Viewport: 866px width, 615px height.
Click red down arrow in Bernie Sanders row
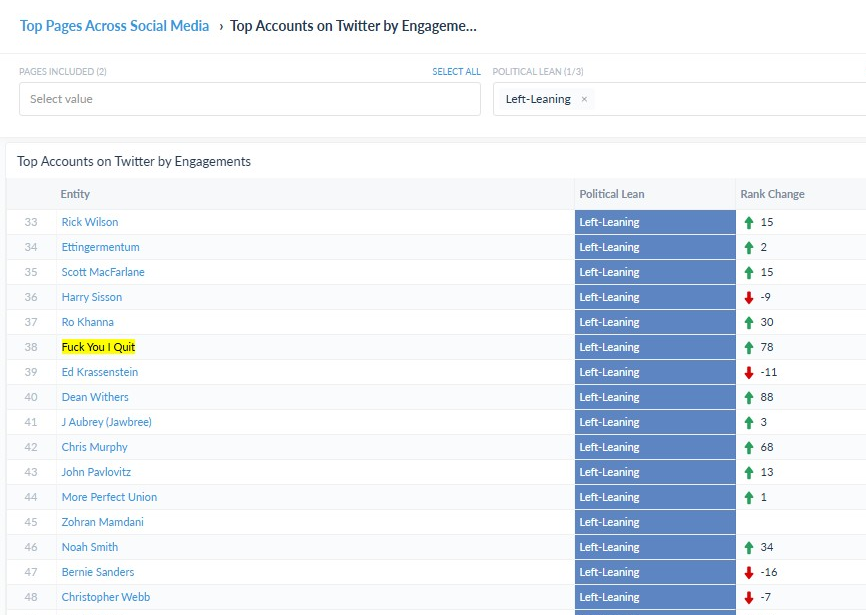tap(749, 572)
